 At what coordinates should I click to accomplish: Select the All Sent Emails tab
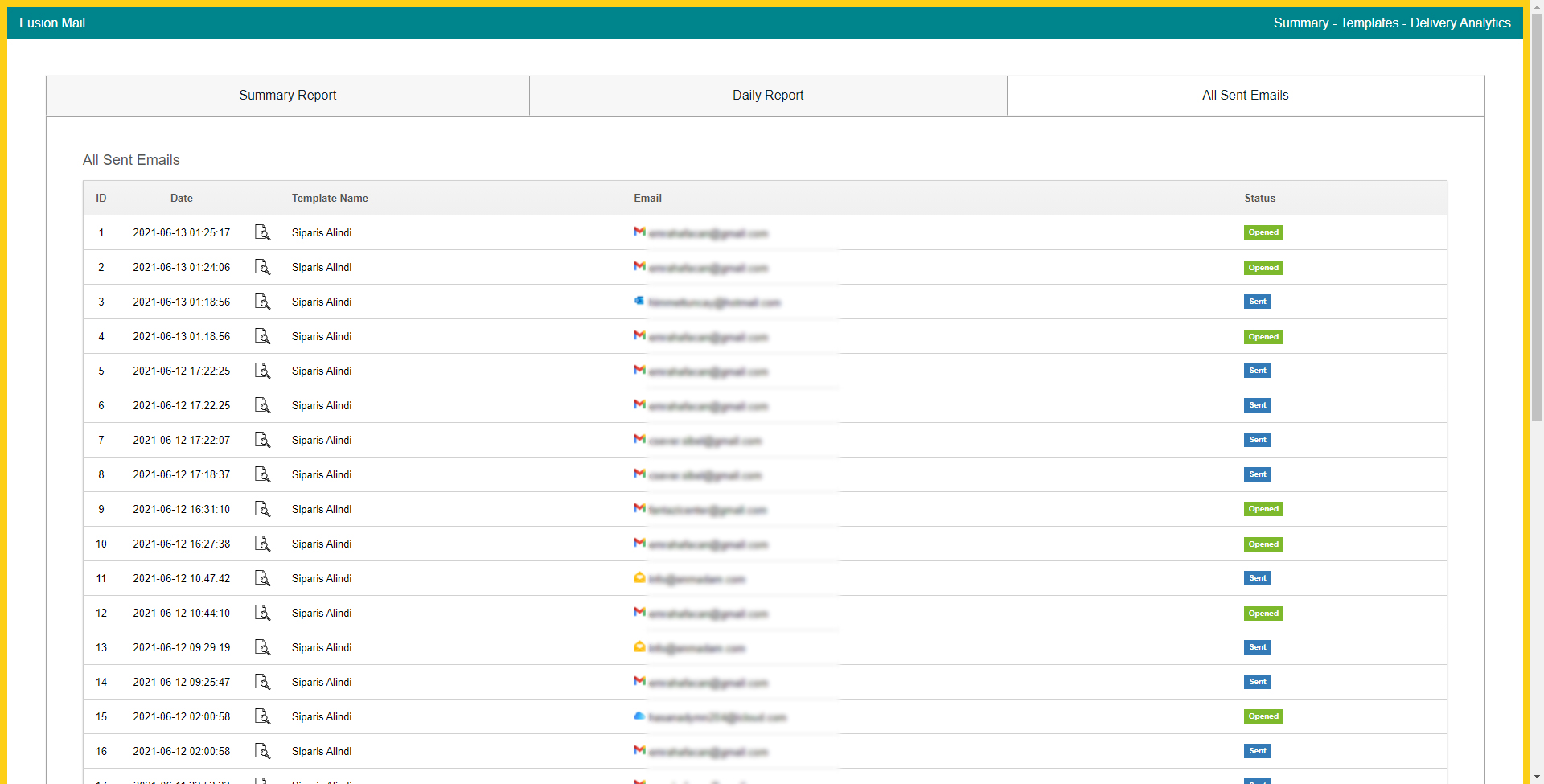pyautogui.click(x=1246, y=96)
